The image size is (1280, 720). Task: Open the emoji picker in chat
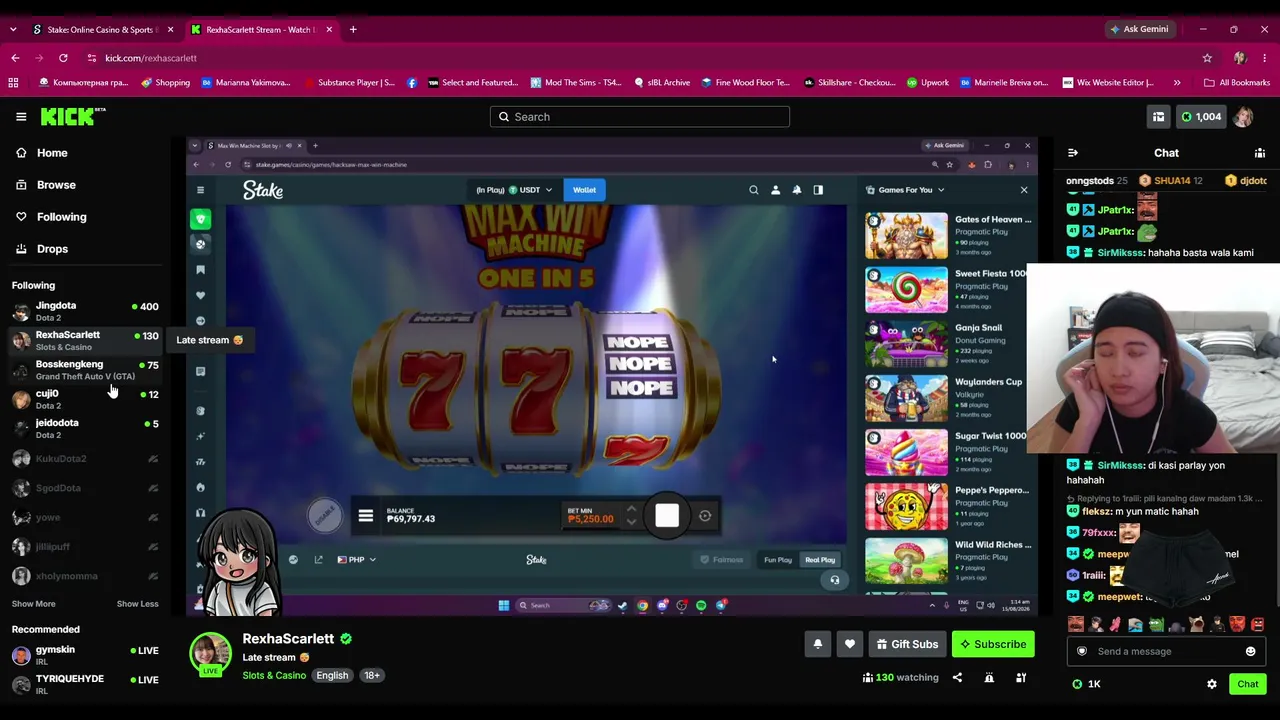point(1250,651)
